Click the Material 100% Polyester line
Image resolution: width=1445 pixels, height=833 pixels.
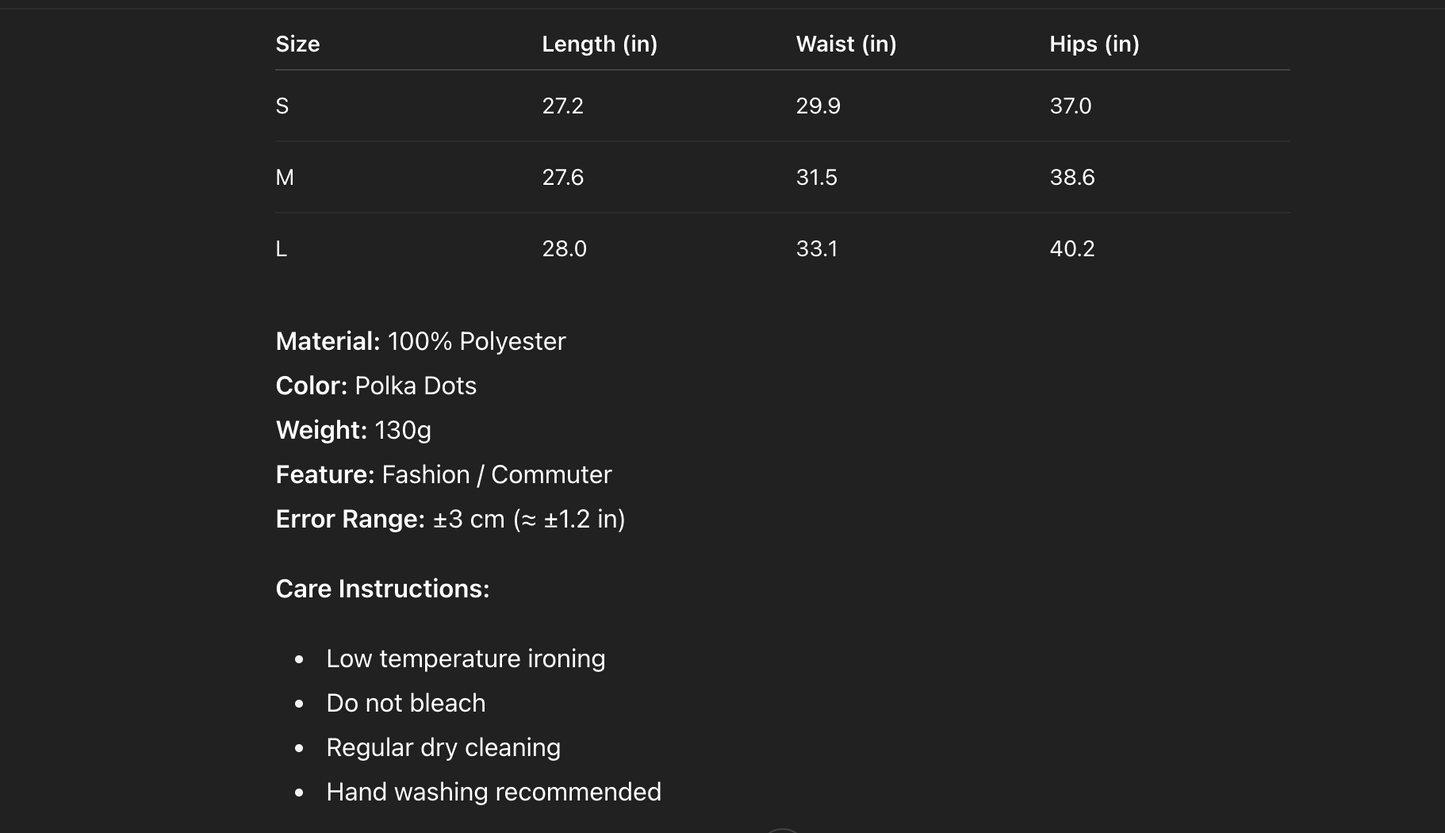(420, 341)
